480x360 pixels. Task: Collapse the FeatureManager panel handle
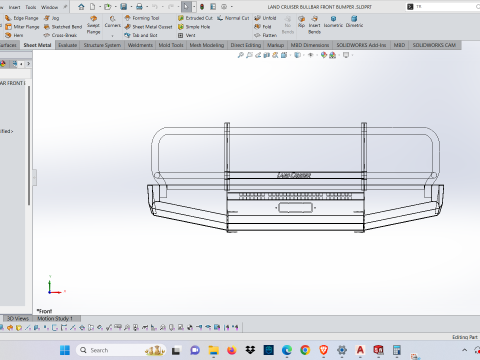tap(34, 178)
